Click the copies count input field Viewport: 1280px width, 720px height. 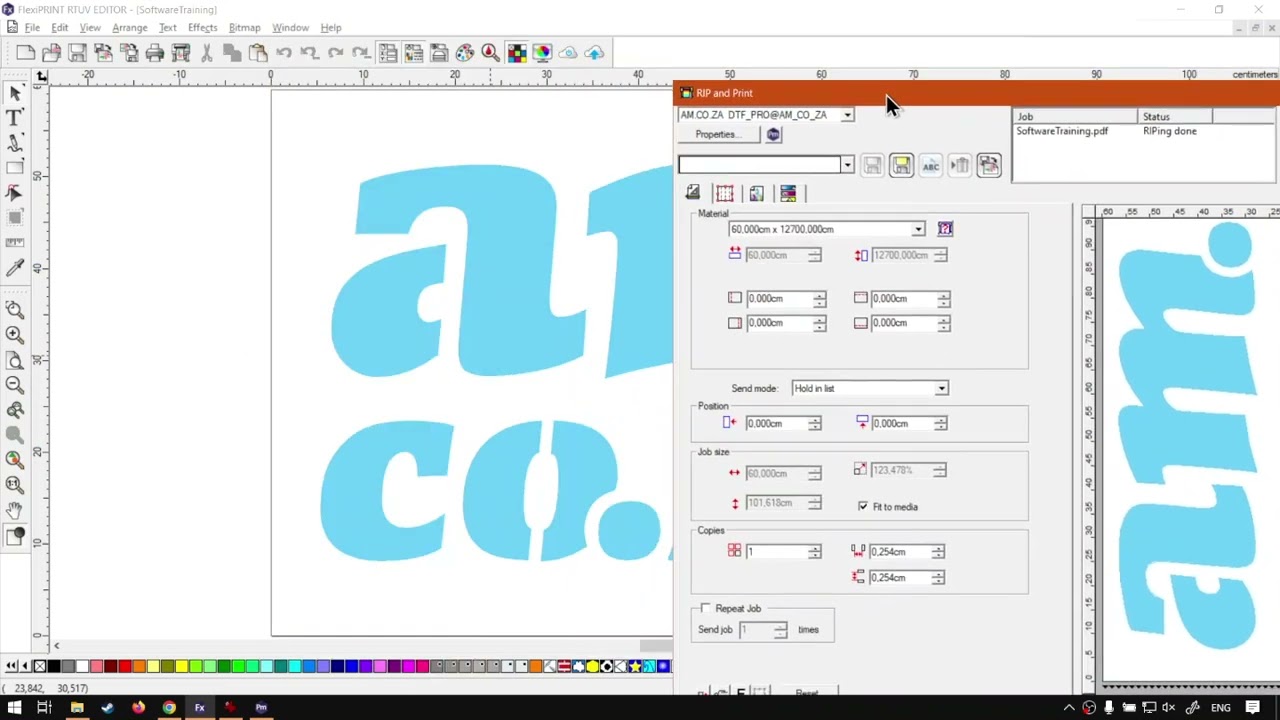click(x=776, y=552)
